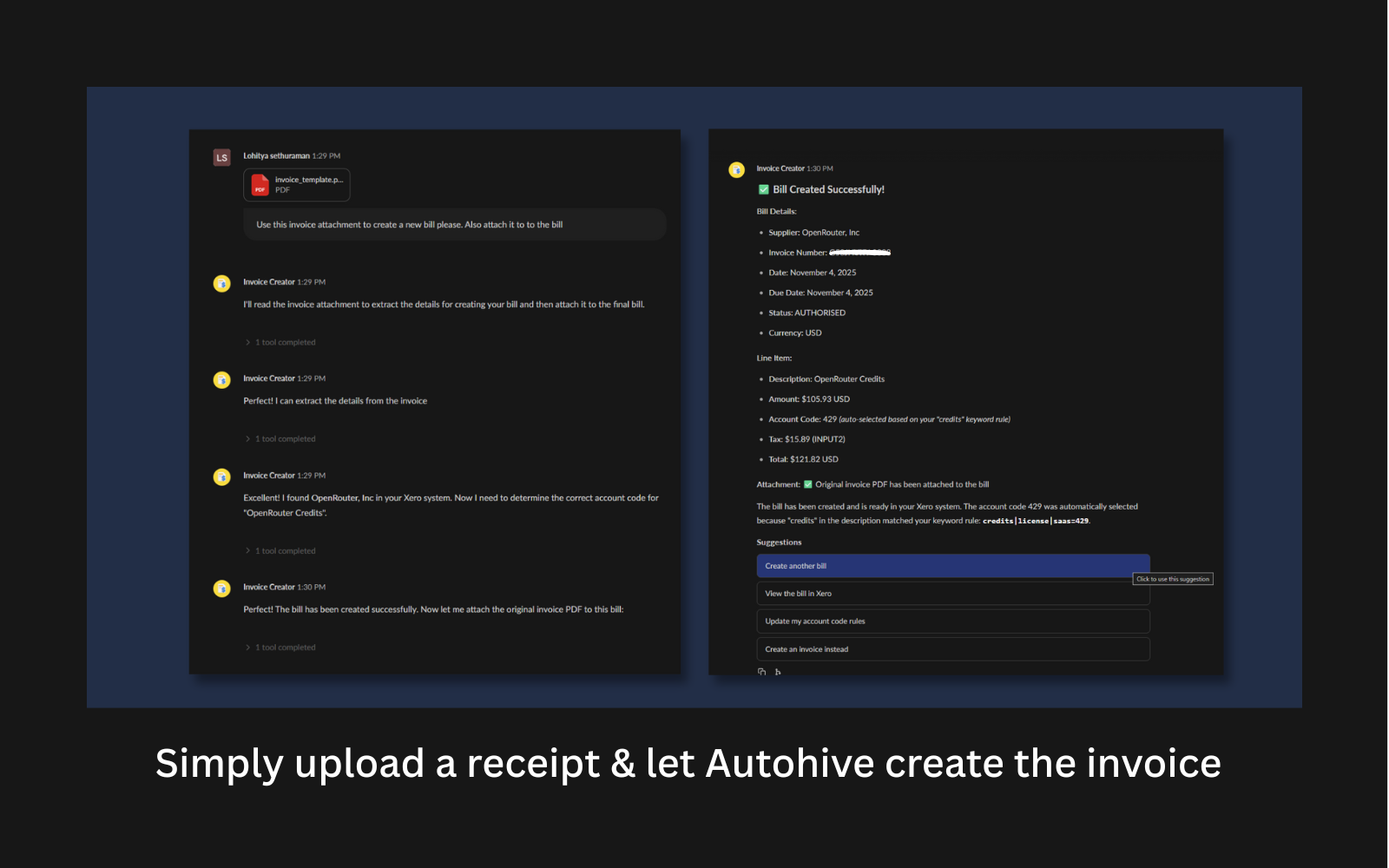Click avatar beside "I'll read the invoice attachment" message

point(222,284)
